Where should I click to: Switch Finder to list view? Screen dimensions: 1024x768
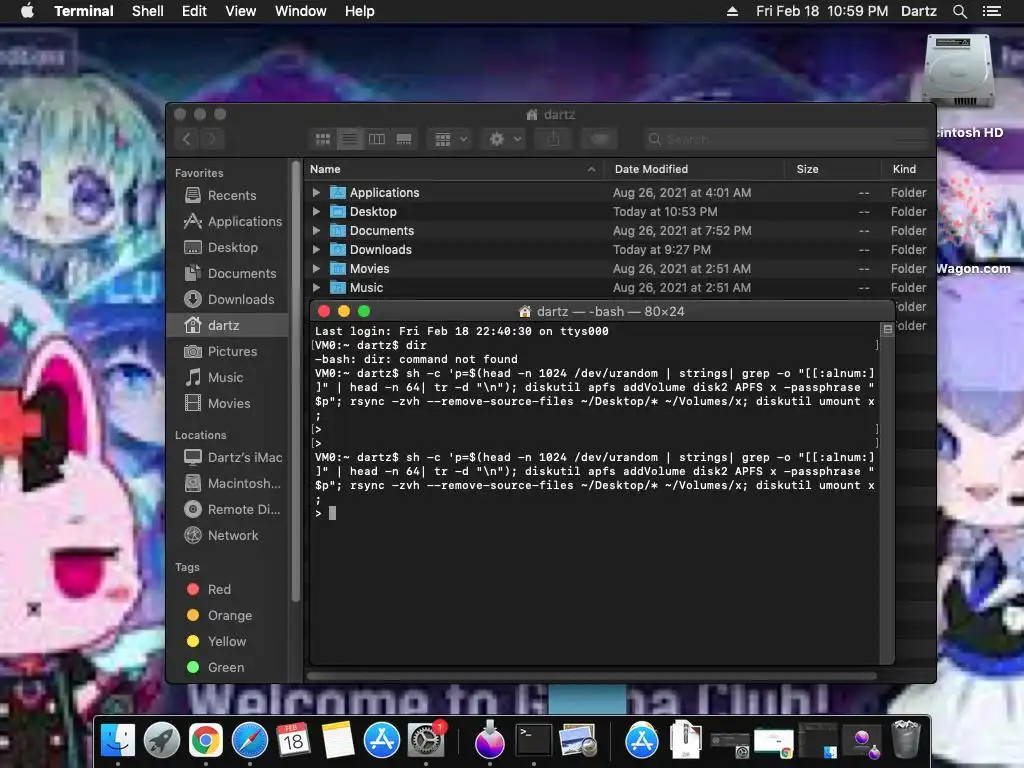pos(349,139)
